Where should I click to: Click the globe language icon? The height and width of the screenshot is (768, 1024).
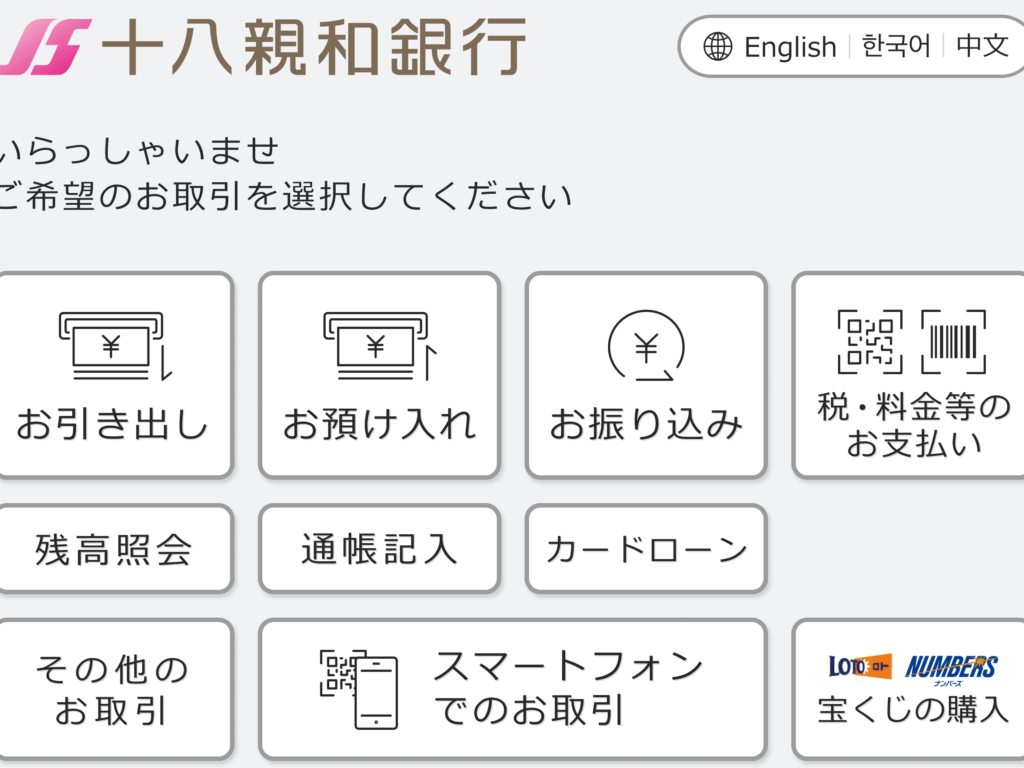(718, 47)
